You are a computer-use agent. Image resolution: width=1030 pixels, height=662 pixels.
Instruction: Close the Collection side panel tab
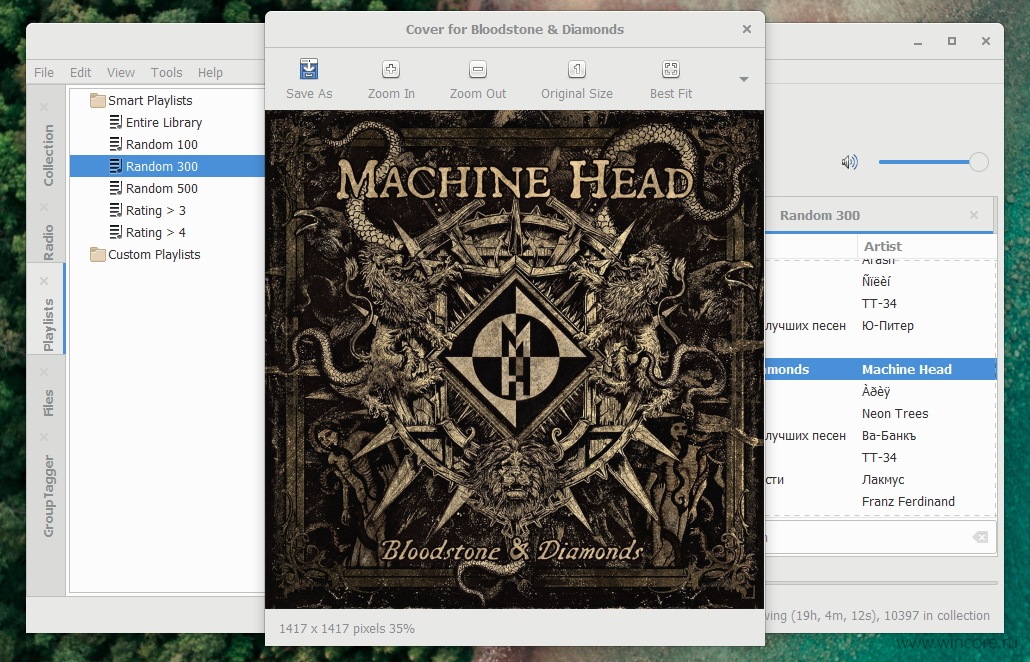point(44,106)
